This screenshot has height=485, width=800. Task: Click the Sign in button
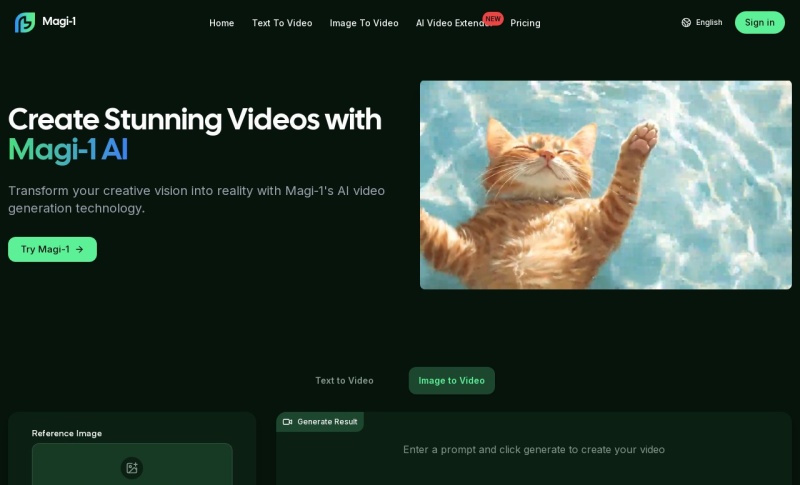click(759, 22)
